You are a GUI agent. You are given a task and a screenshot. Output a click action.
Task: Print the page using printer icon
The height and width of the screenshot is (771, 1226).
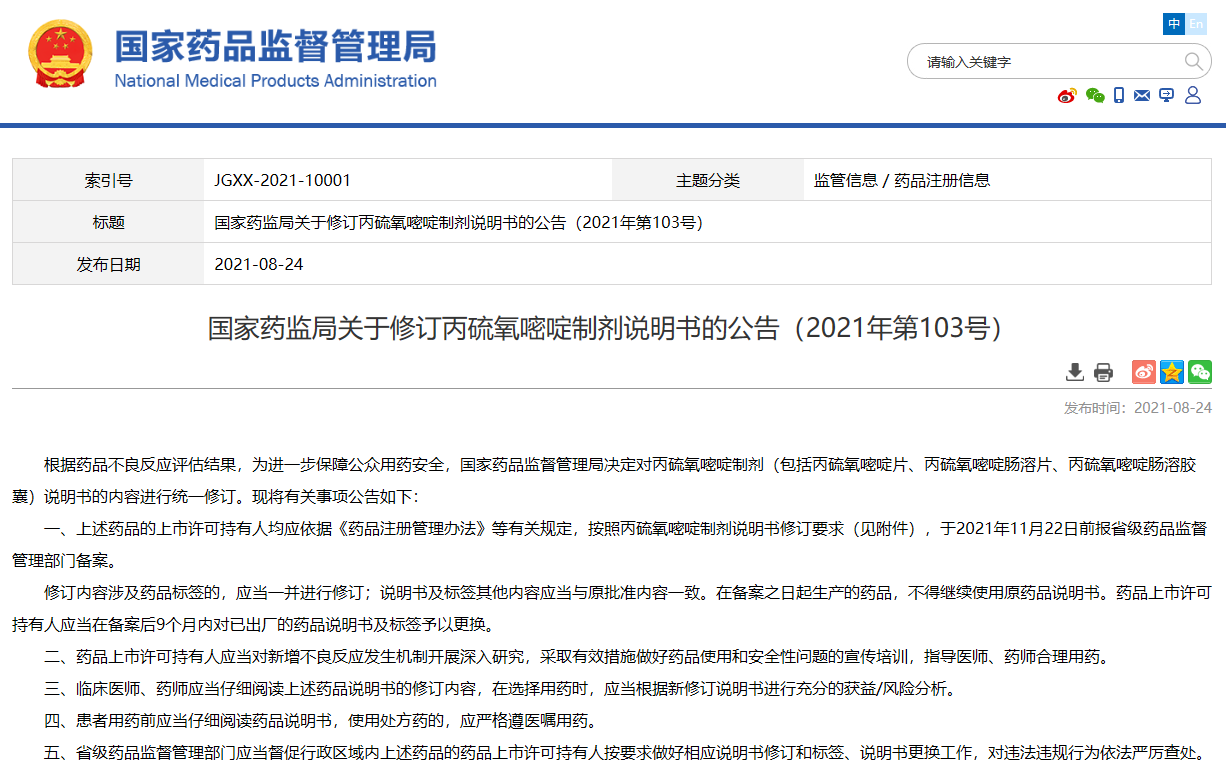click(1103, 372)
